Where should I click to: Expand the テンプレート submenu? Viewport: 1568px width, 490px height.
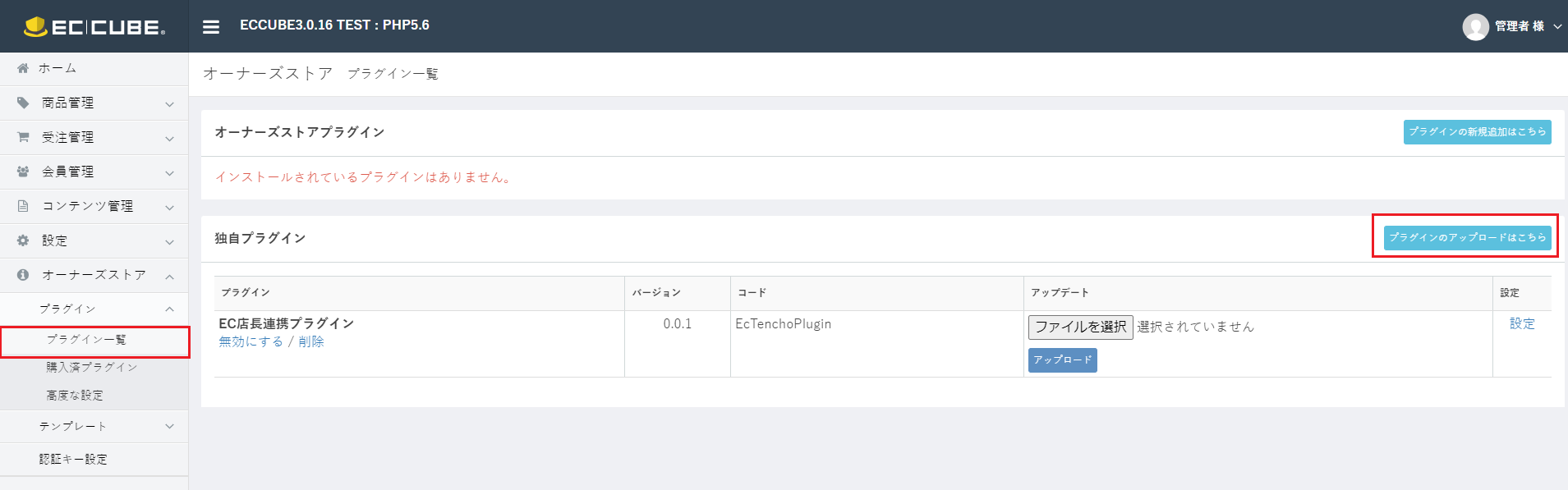[94, 426]
